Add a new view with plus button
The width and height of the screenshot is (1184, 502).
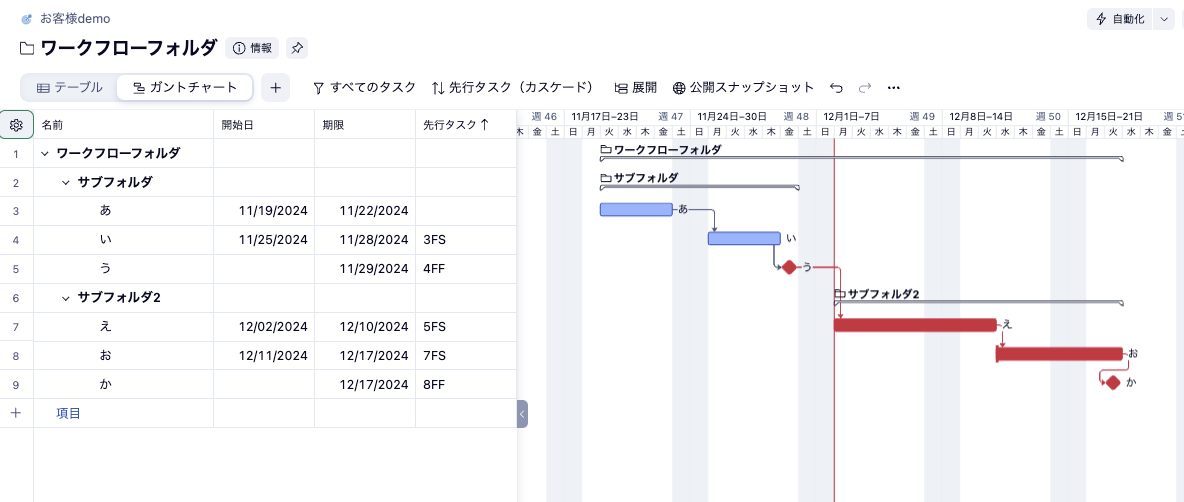click(x=275, y=88)
